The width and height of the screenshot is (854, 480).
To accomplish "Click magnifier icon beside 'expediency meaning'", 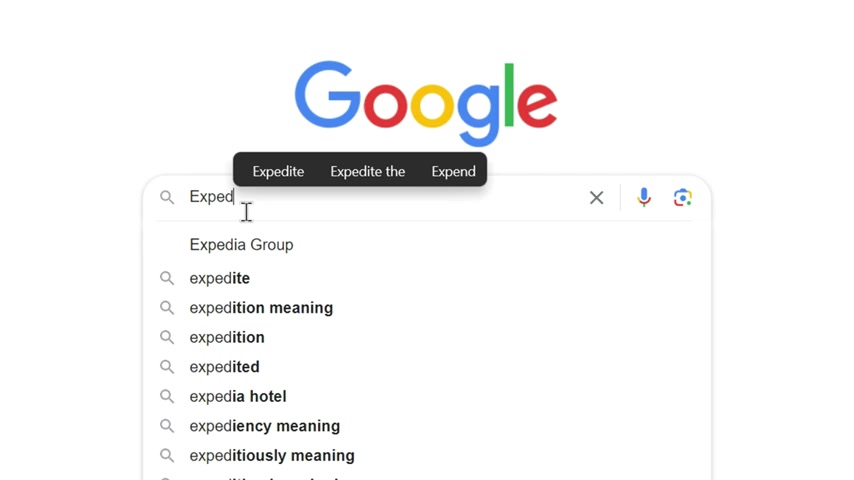I will pos(167,426).
